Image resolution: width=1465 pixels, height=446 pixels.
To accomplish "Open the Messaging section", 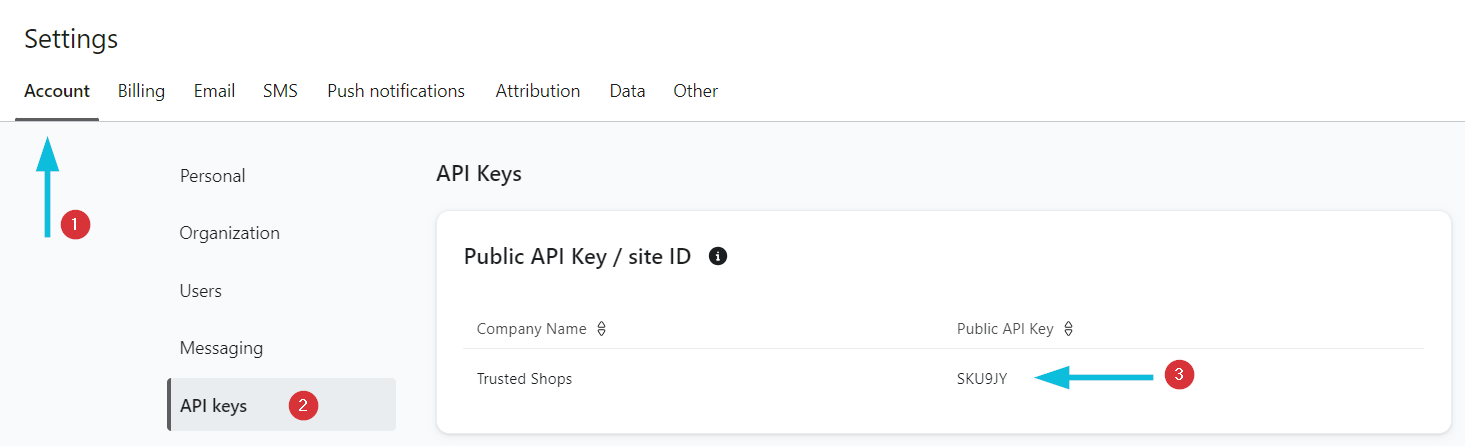I will click(x=221, y=348).
